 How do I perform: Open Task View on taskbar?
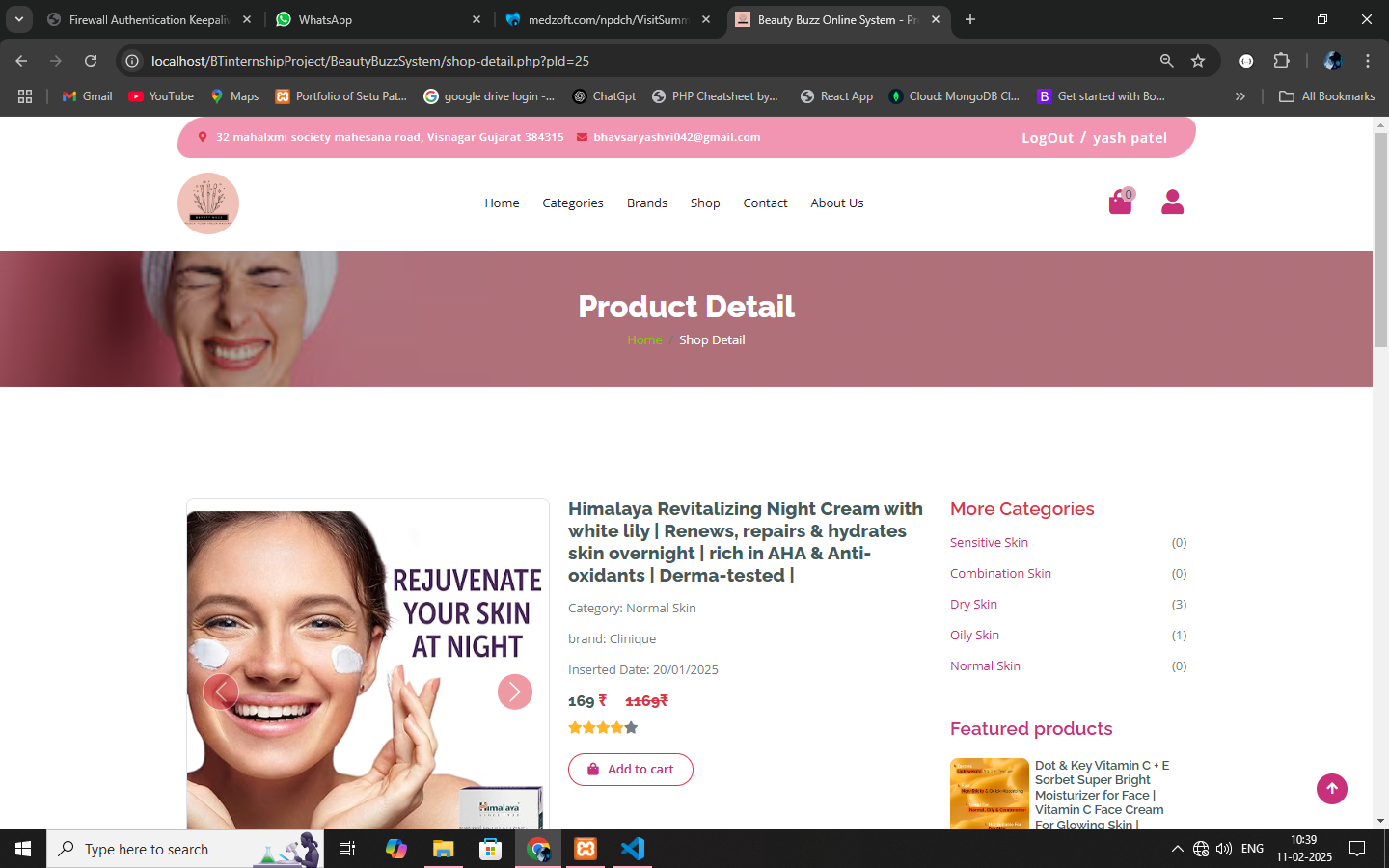click(x=347, y=849)
